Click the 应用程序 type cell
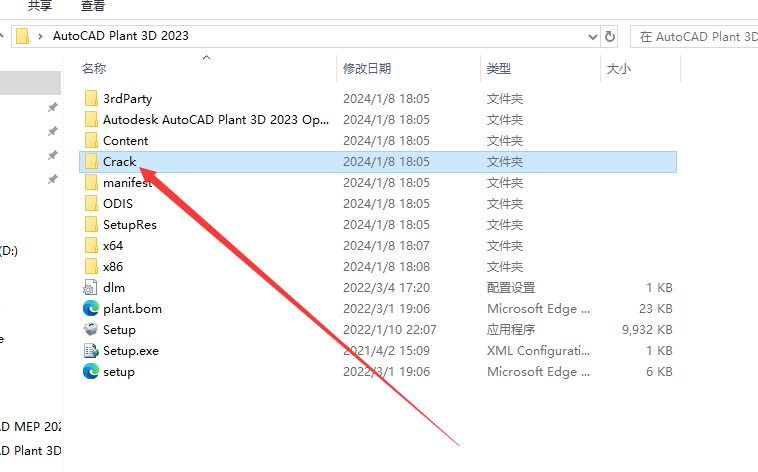758x472 pixels. click(x=511, y=330)
